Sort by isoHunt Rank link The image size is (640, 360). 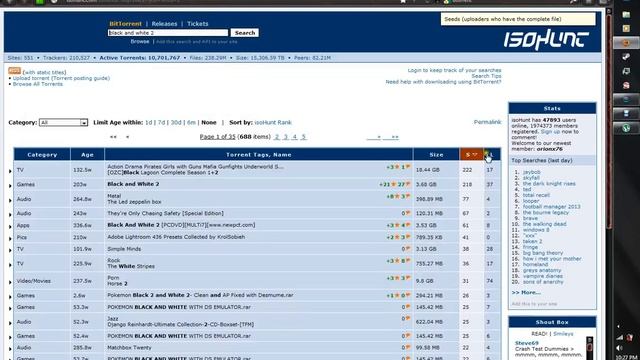pos(273,122)
